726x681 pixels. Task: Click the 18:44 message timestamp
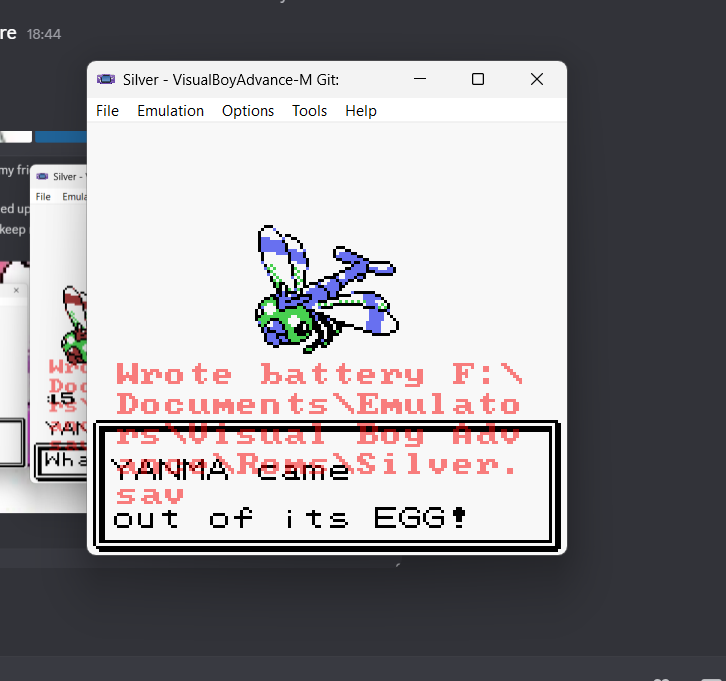coord(44,34)
